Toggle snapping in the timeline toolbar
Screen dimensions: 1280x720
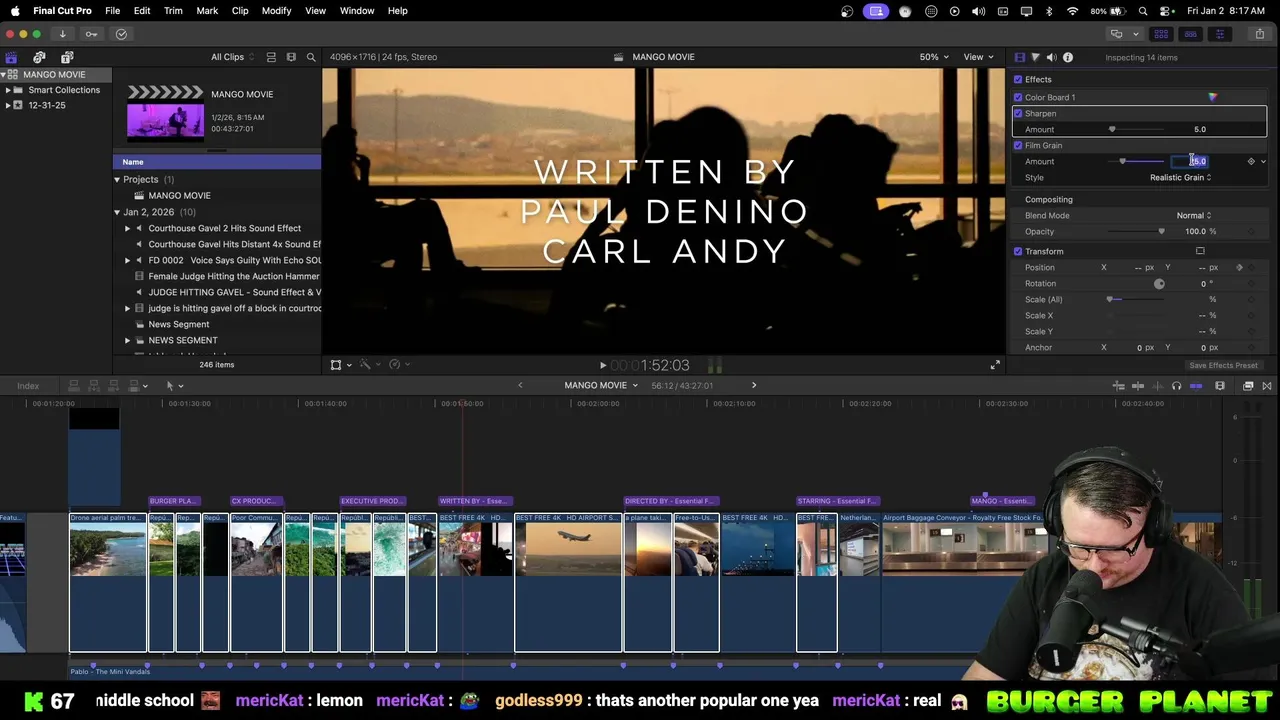(1196, 386)
